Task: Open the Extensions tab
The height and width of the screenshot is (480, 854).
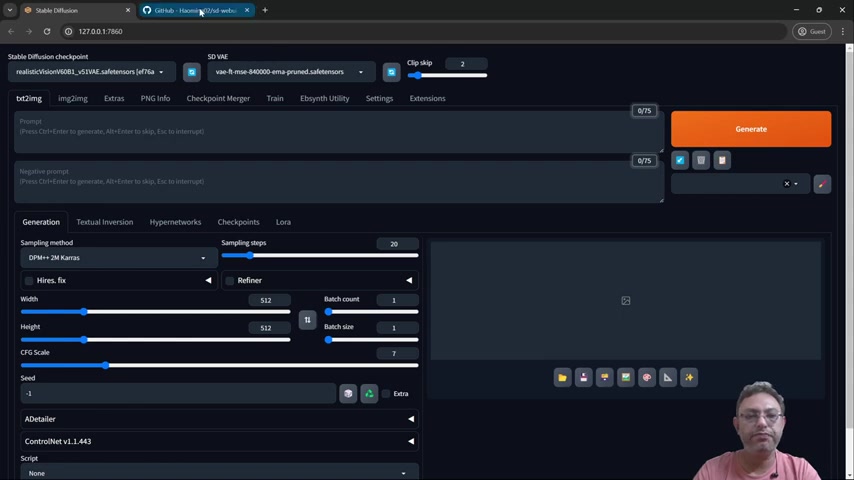Action: coord(428,99)
